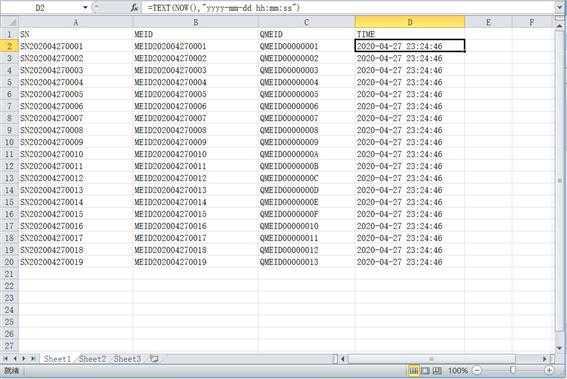Select cell MEID202004270005
This screenshot has height=379, width=567.
pyautogui.click(x=195, y=94)
